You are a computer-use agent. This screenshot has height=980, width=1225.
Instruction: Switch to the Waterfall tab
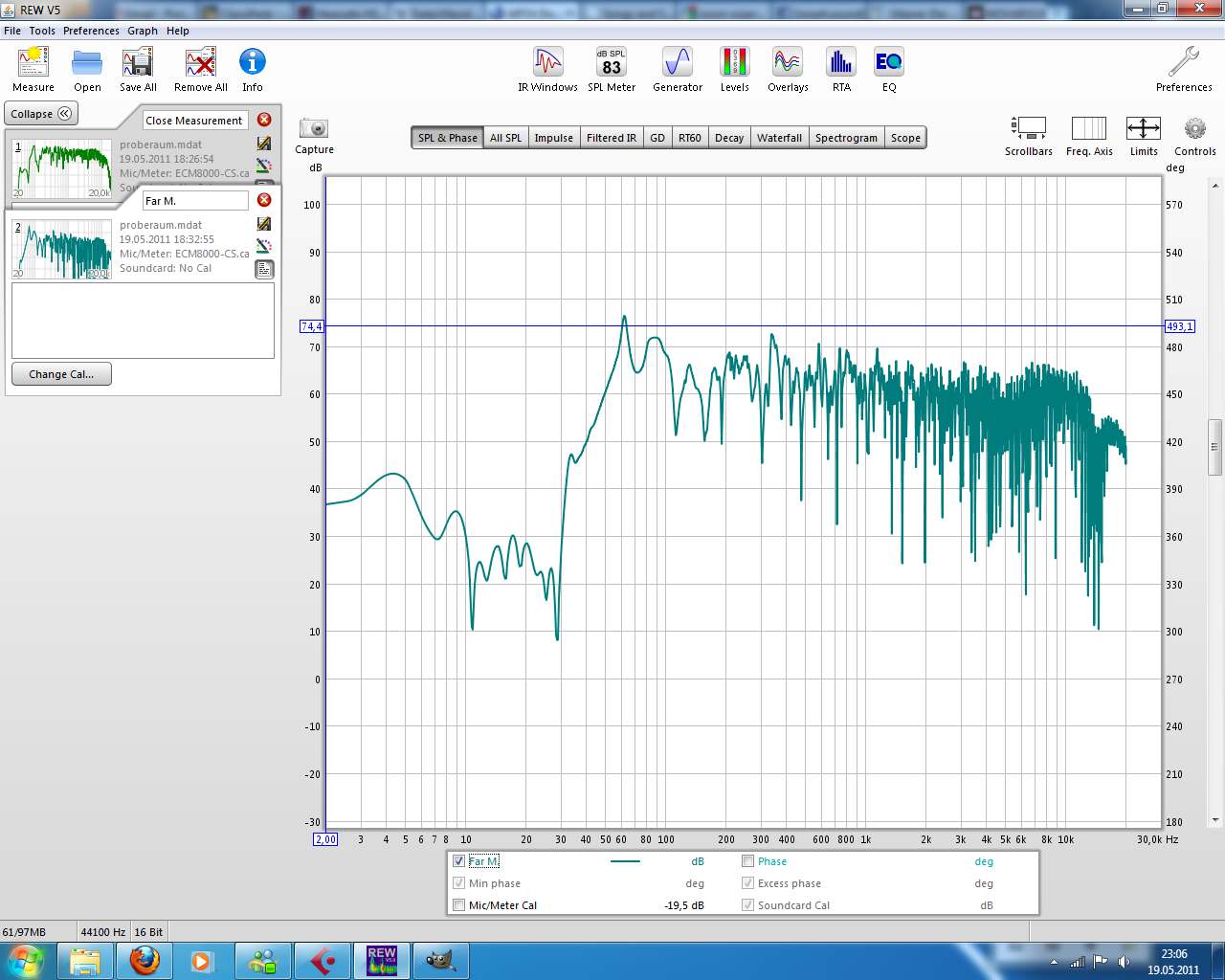pos(779,138)
